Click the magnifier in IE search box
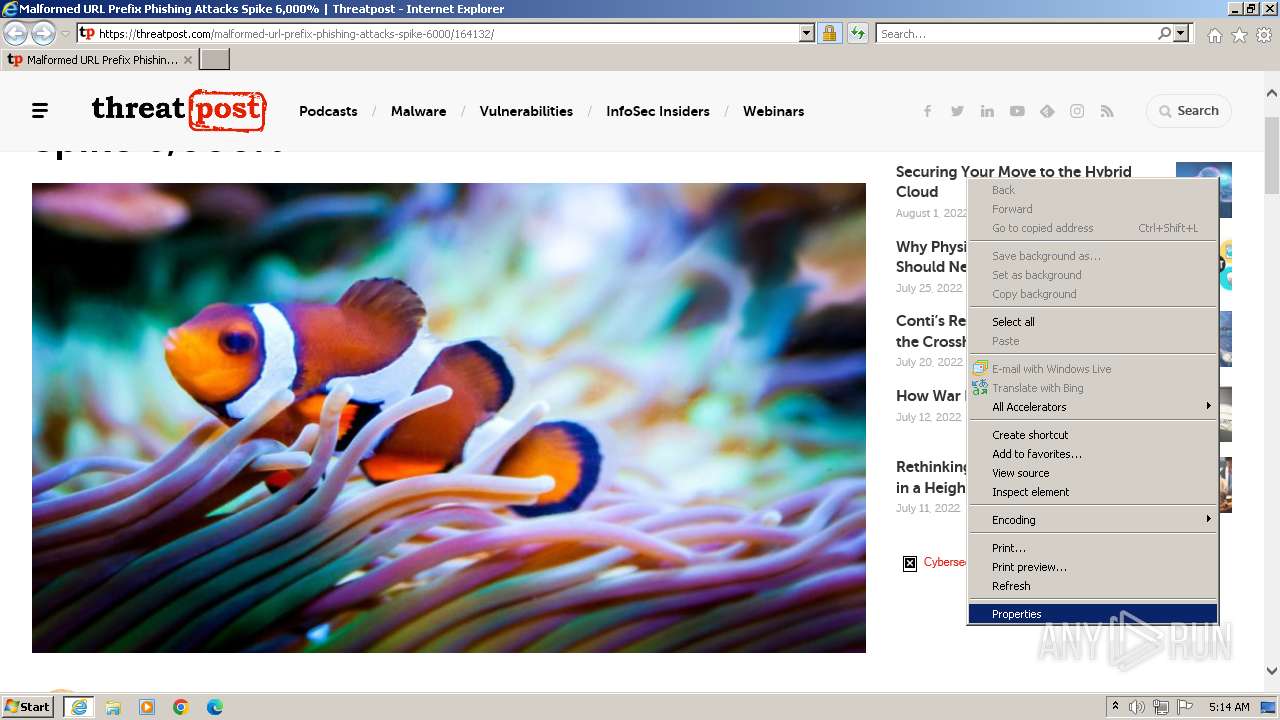 (x=1164, y=33)
